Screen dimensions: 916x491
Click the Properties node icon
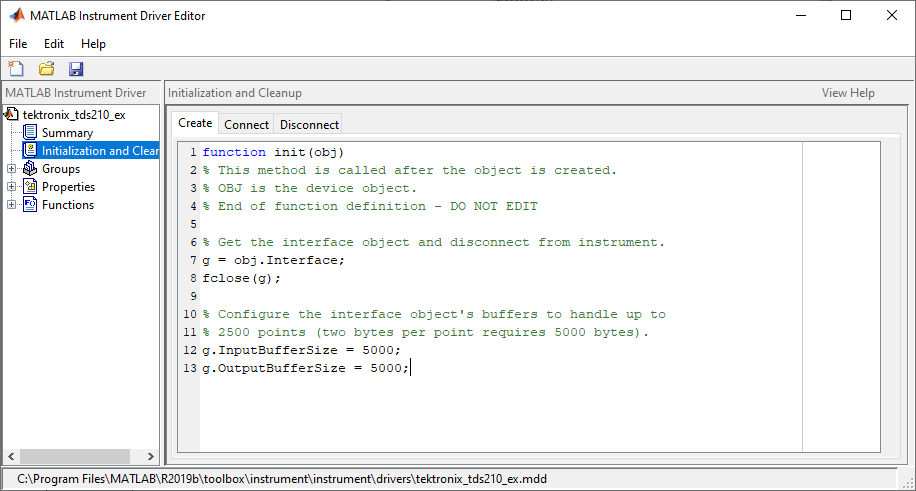point(31,187)
